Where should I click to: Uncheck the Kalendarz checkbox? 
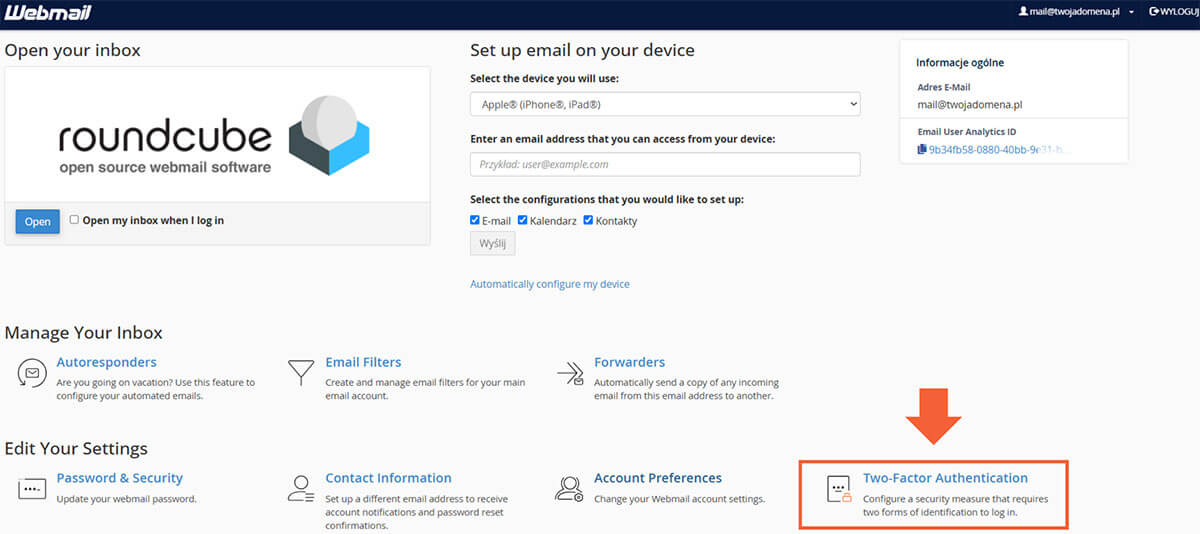[523, 220]
